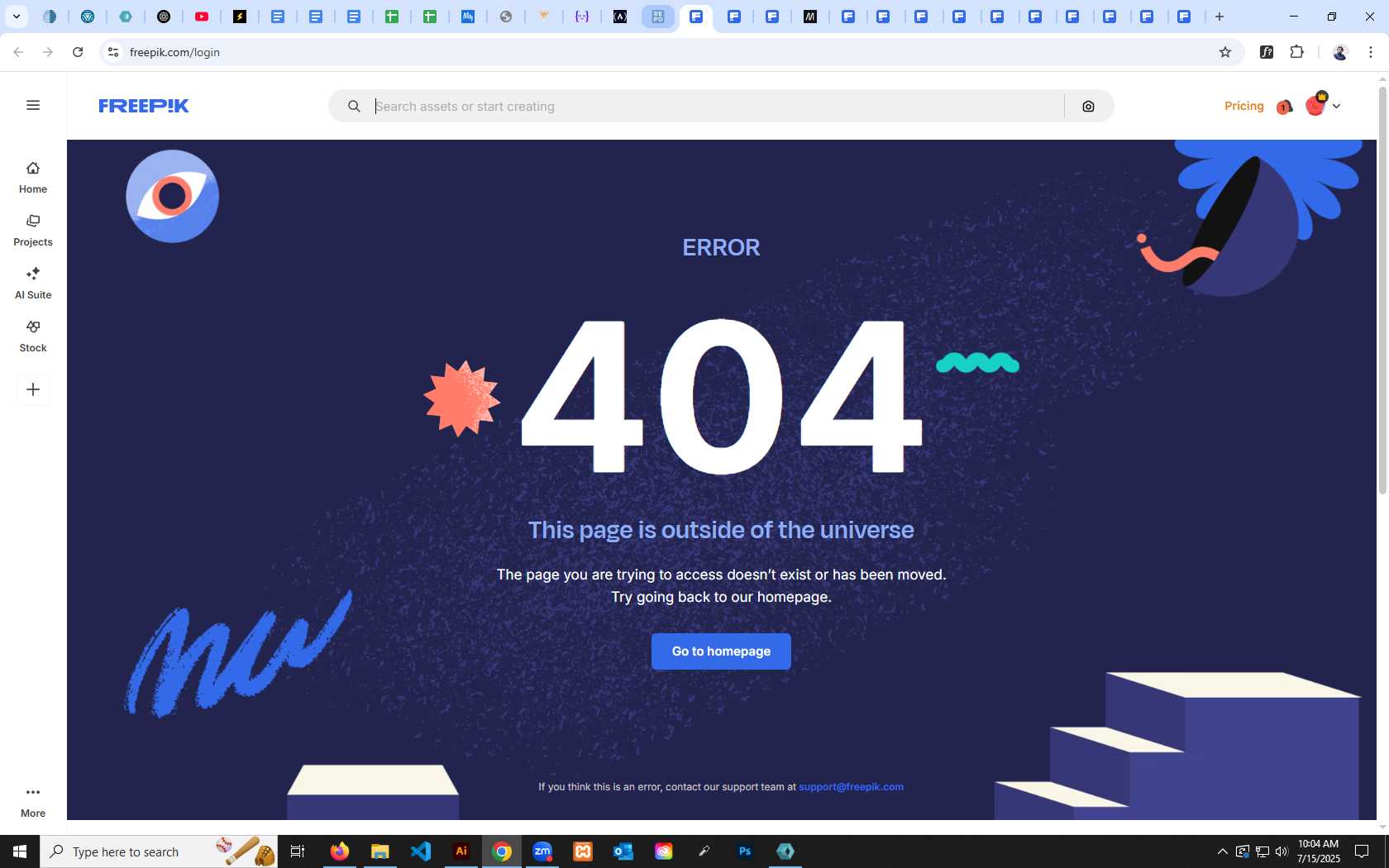This screenshot has width=1389, height=868.
Task: Open the Windows Start menu
Action: tap(20, 851)
